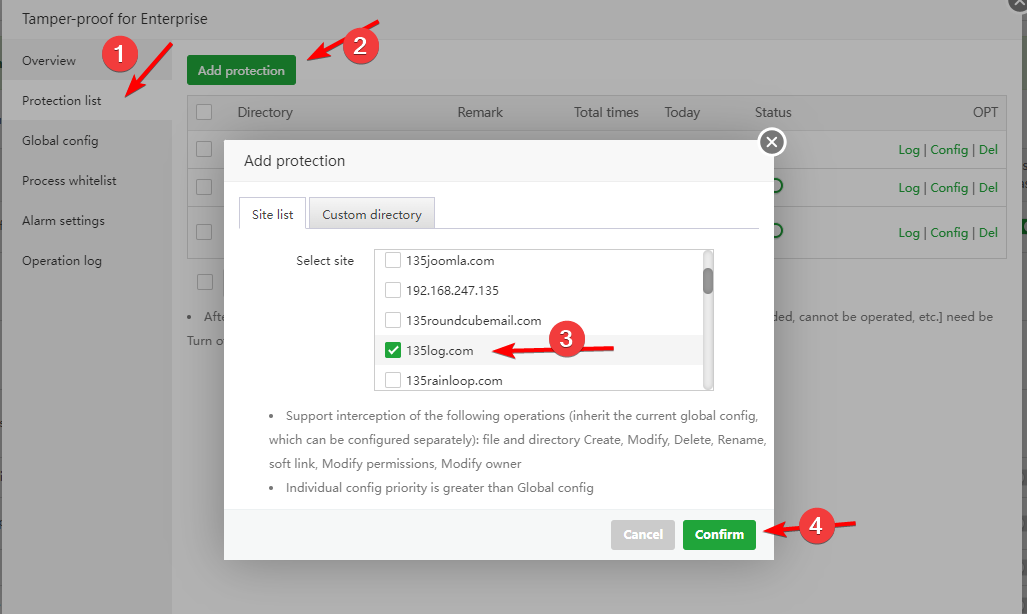Switch to the Custom directory tab
The height and width of the screenshot is (614, 1027).
click(x=372, y=214)
